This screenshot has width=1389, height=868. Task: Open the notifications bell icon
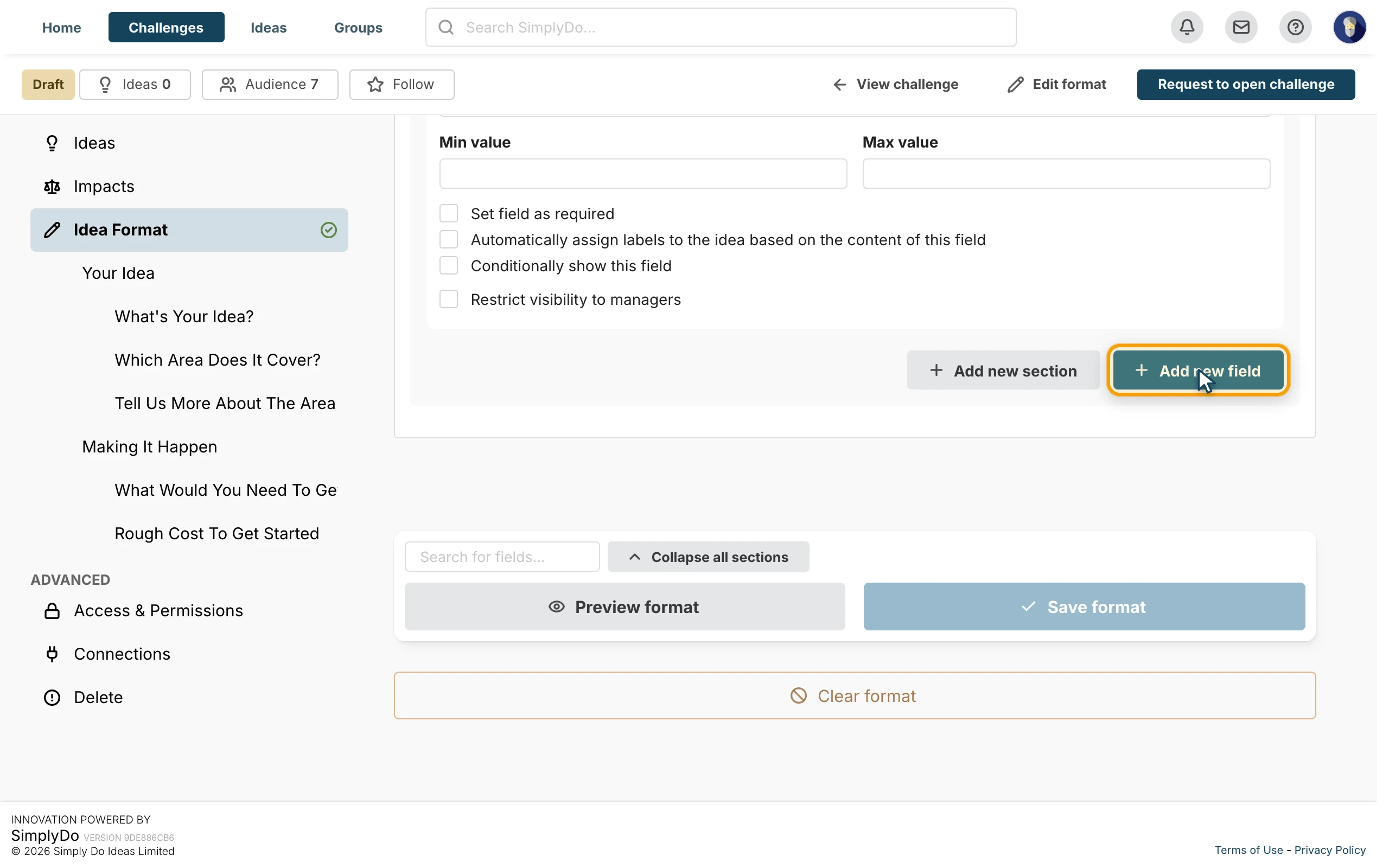click(1187, 27)
